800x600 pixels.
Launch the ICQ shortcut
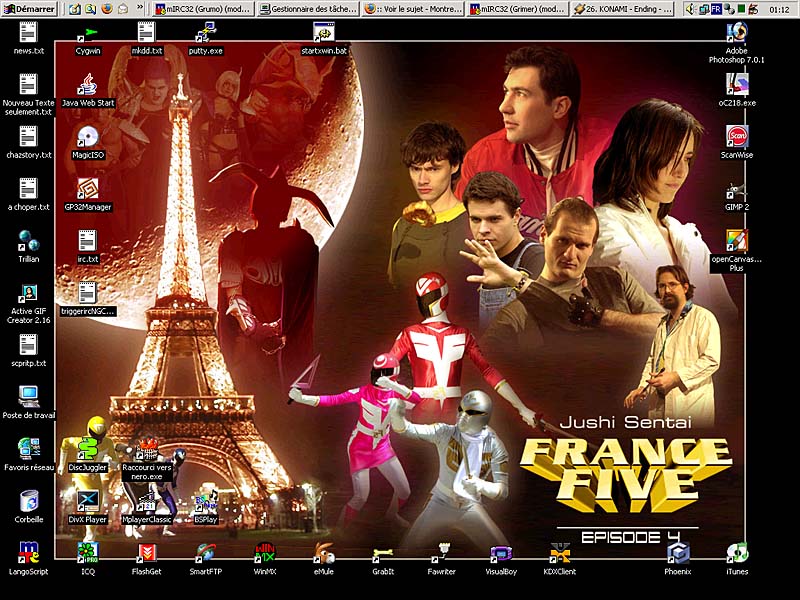88,559
